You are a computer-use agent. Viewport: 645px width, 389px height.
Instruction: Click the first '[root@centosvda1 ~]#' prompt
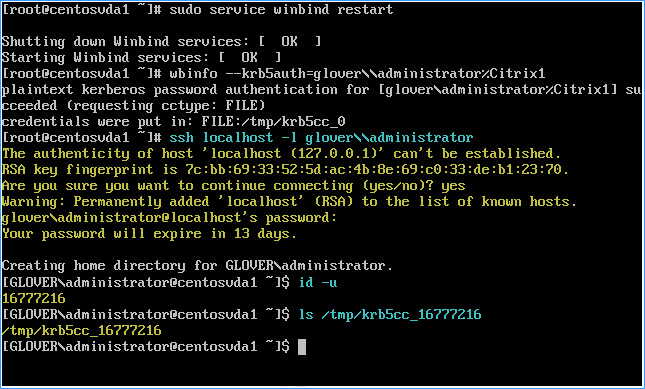[x=81, y=9]
